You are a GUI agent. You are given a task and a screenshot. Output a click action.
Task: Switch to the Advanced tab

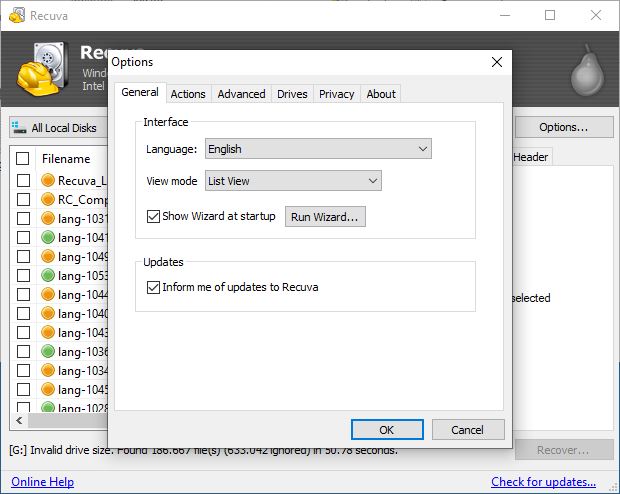tap(241, 94)
